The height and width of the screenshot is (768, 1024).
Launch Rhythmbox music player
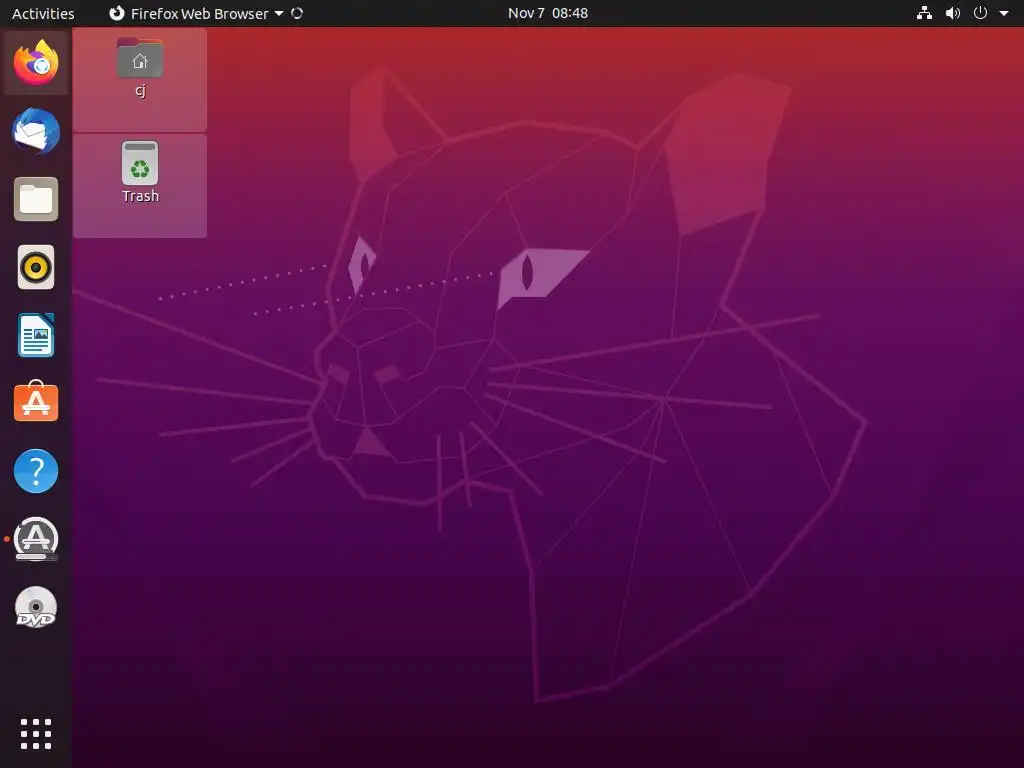[36, 267]
